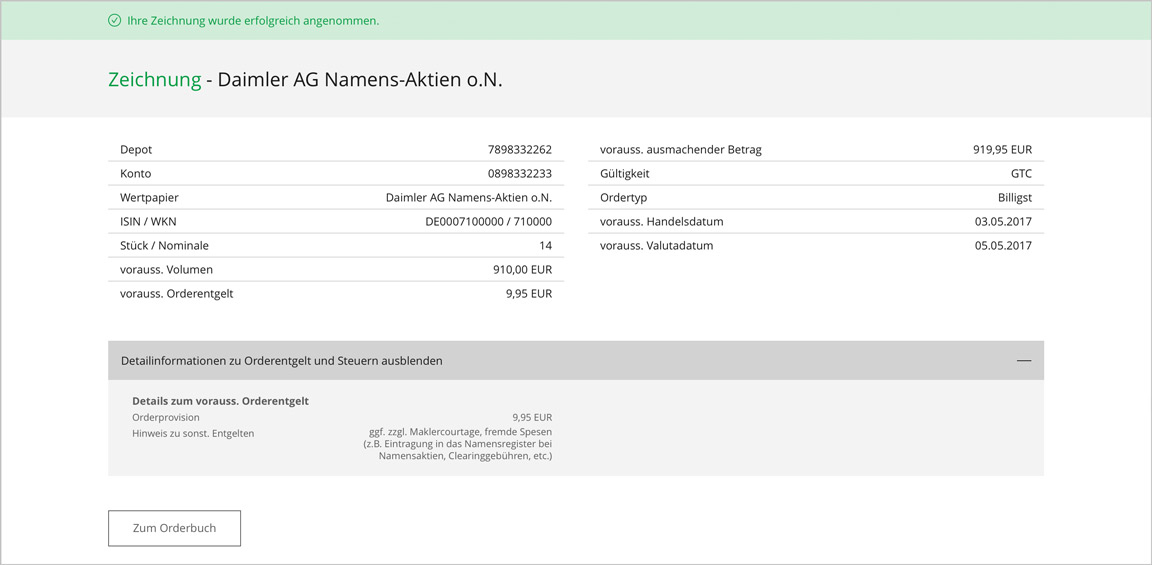Screen dimensions: 1152x565
Task: Click the Stück / Nominale value 14
Action: pyautogui.click(x=546, y=246)
